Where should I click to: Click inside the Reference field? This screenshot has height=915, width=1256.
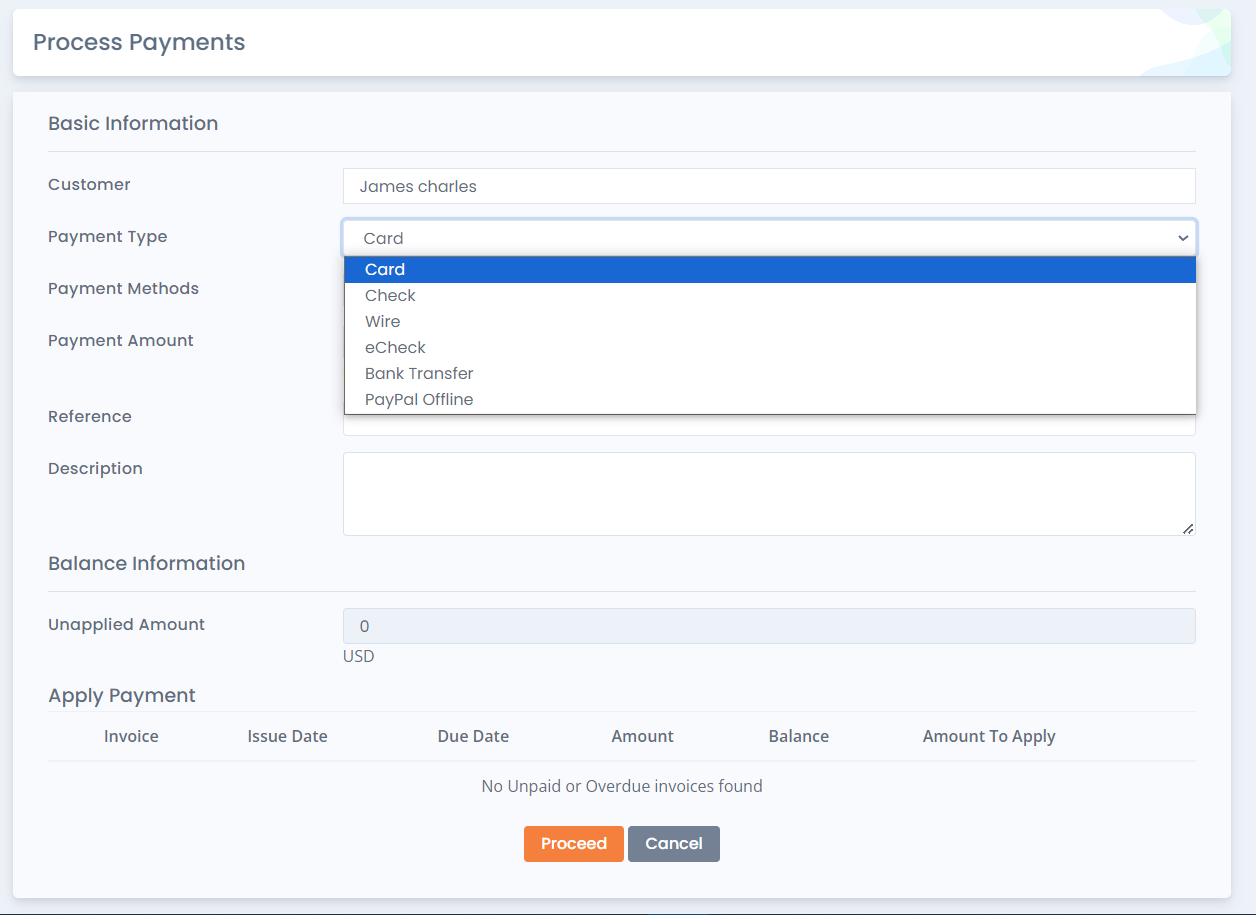[769, 425]
